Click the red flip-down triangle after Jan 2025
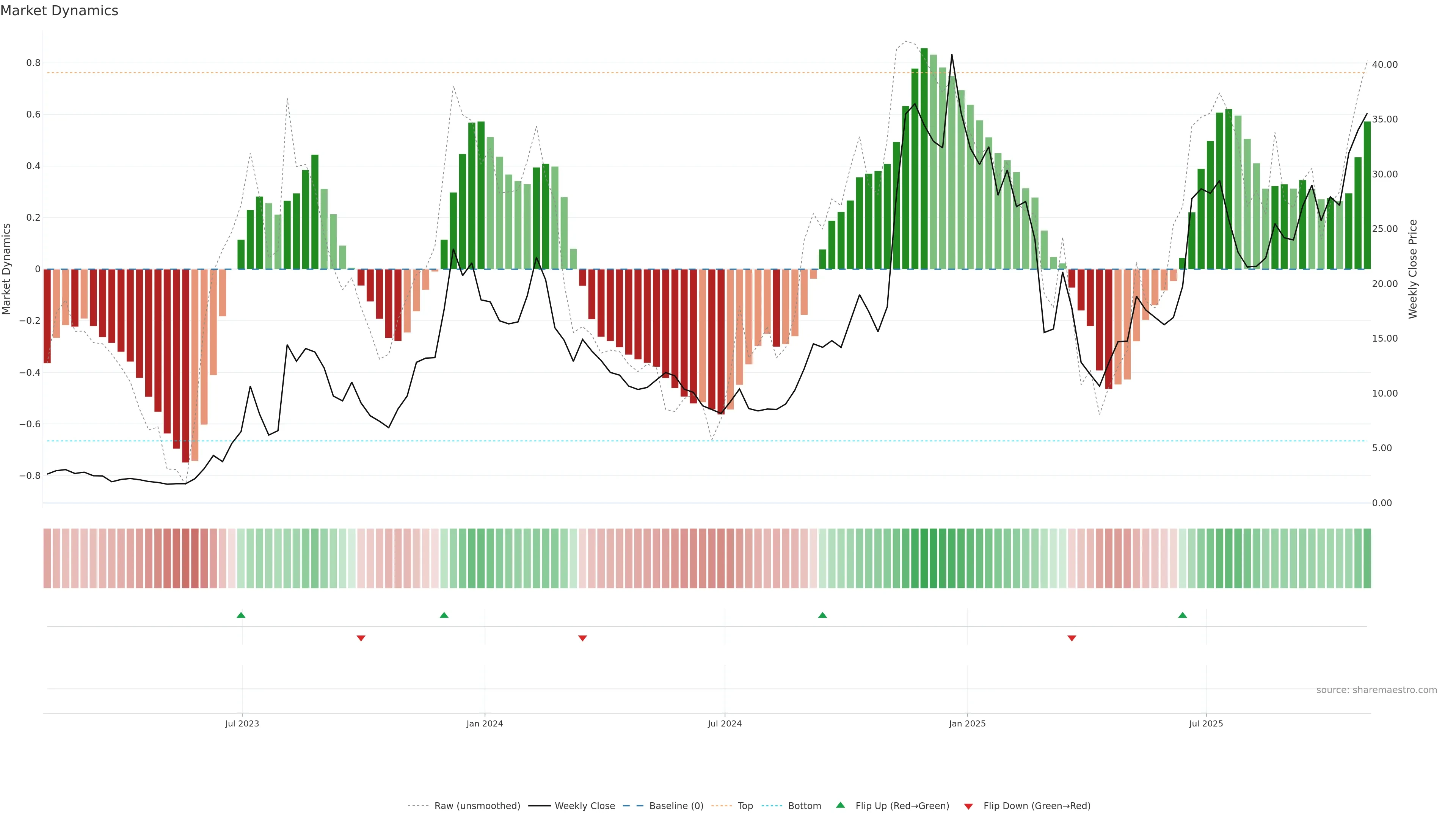The image size is (1456, 819). (1072, 638)
